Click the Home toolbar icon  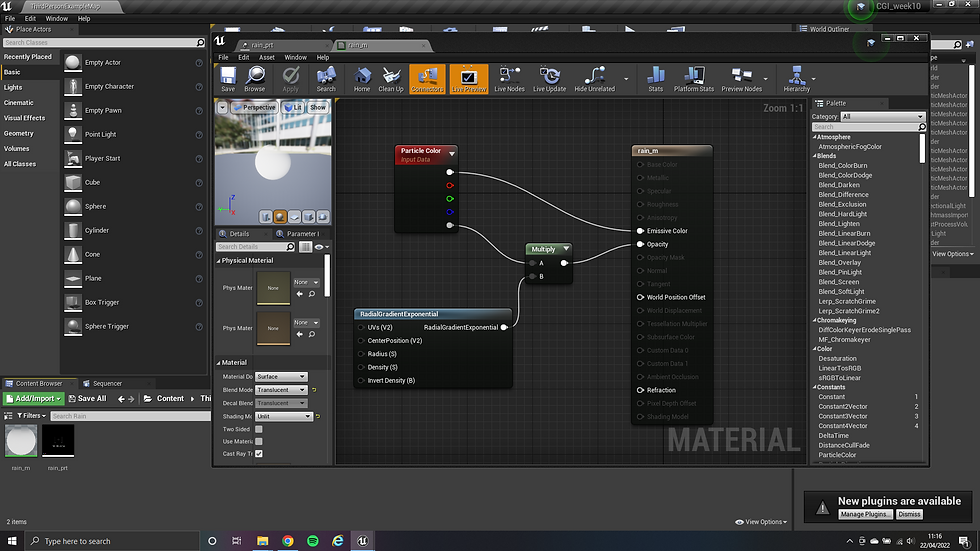[362, 79]
